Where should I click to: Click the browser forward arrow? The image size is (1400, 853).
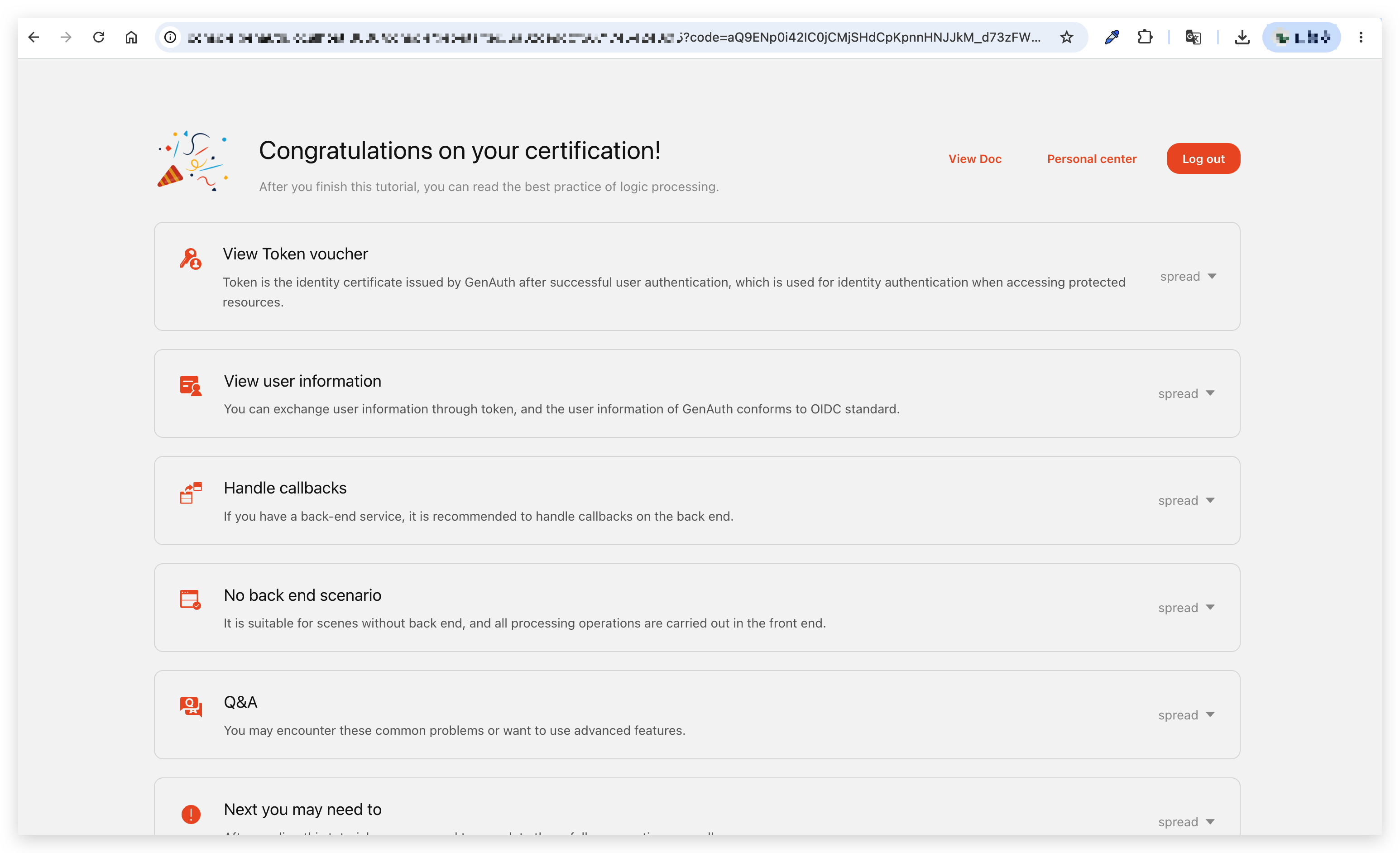pos(66,38)
